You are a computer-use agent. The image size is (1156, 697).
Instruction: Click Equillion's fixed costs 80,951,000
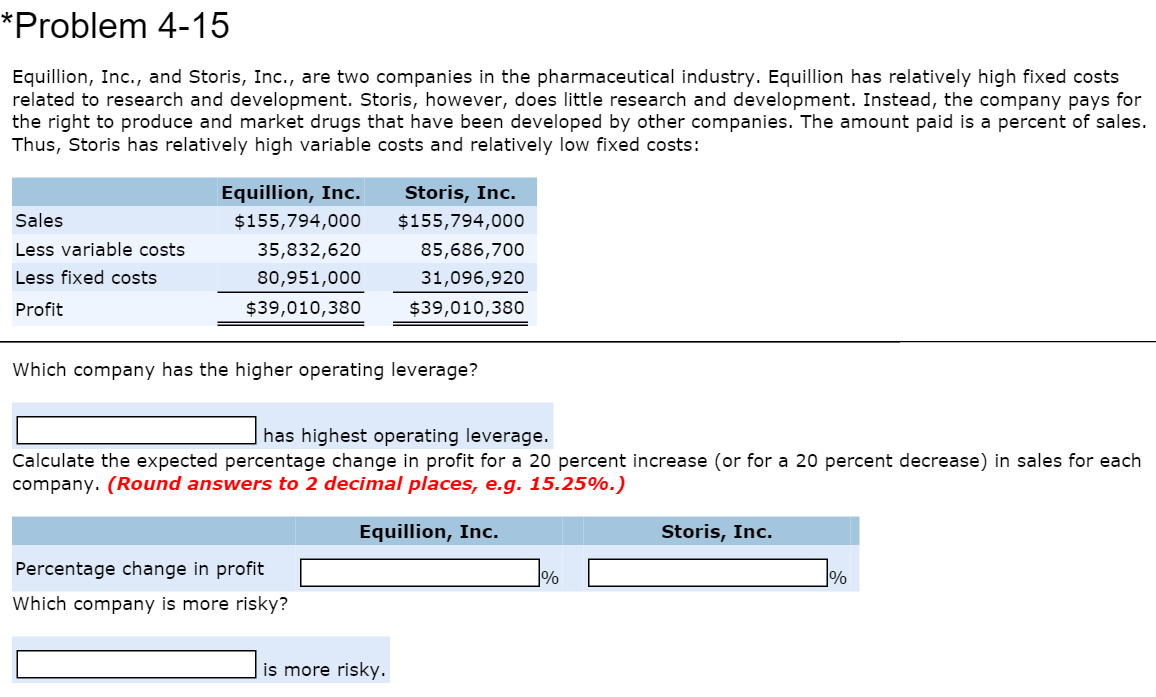pyautogui.click(x=317, y=278)
